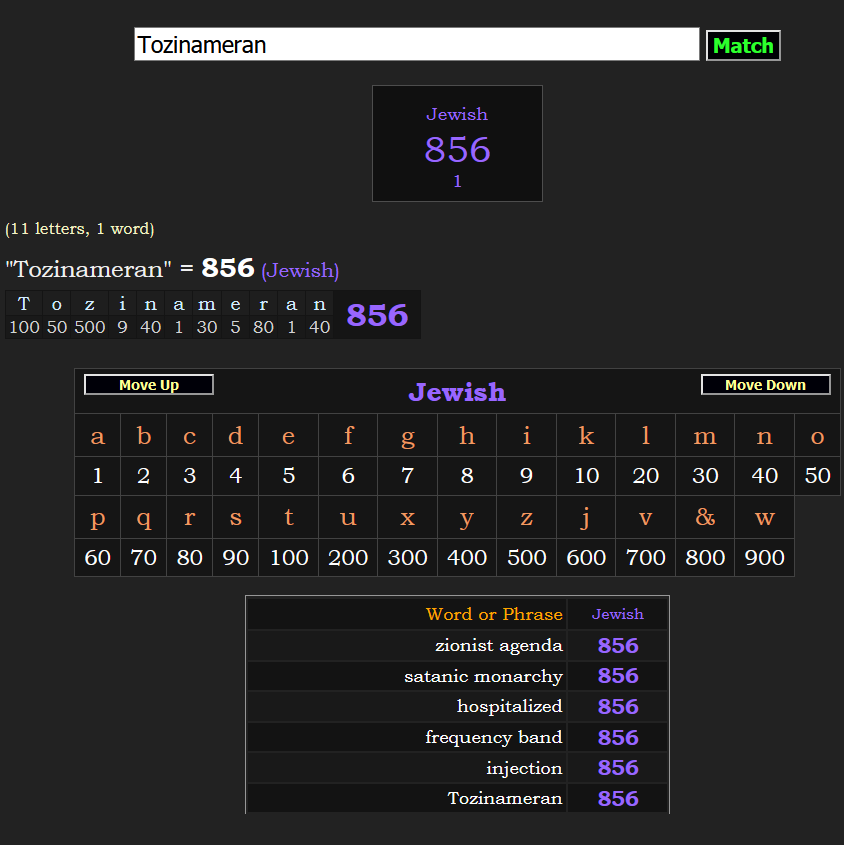844x845 pixels.
Task: Click value 20 in the cipher chart
Action: (646, 476)
